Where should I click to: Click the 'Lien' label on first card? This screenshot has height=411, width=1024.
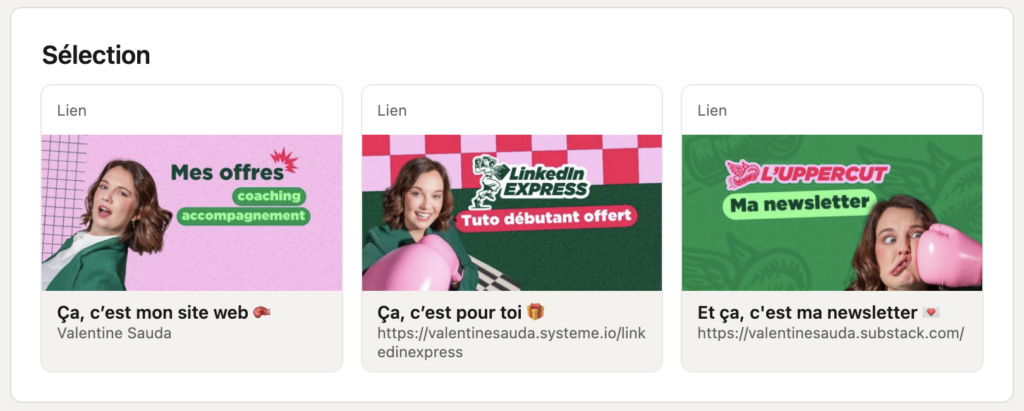pyautogui.click(x=72, y=110)
